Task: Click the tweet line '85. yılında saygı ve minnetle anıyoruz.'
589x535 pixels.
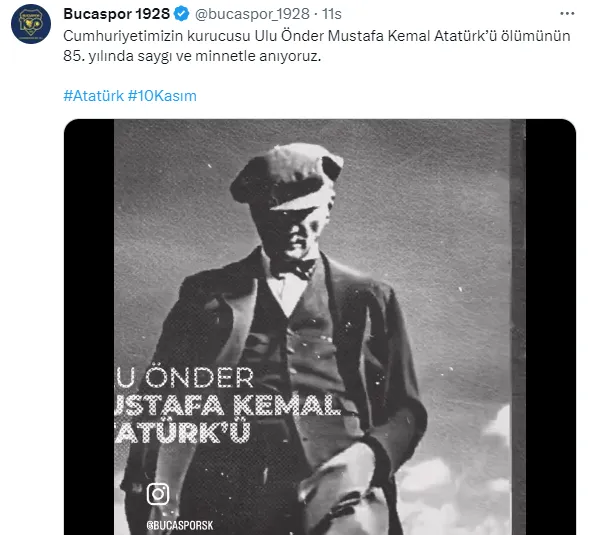Action: click(192, 56)
